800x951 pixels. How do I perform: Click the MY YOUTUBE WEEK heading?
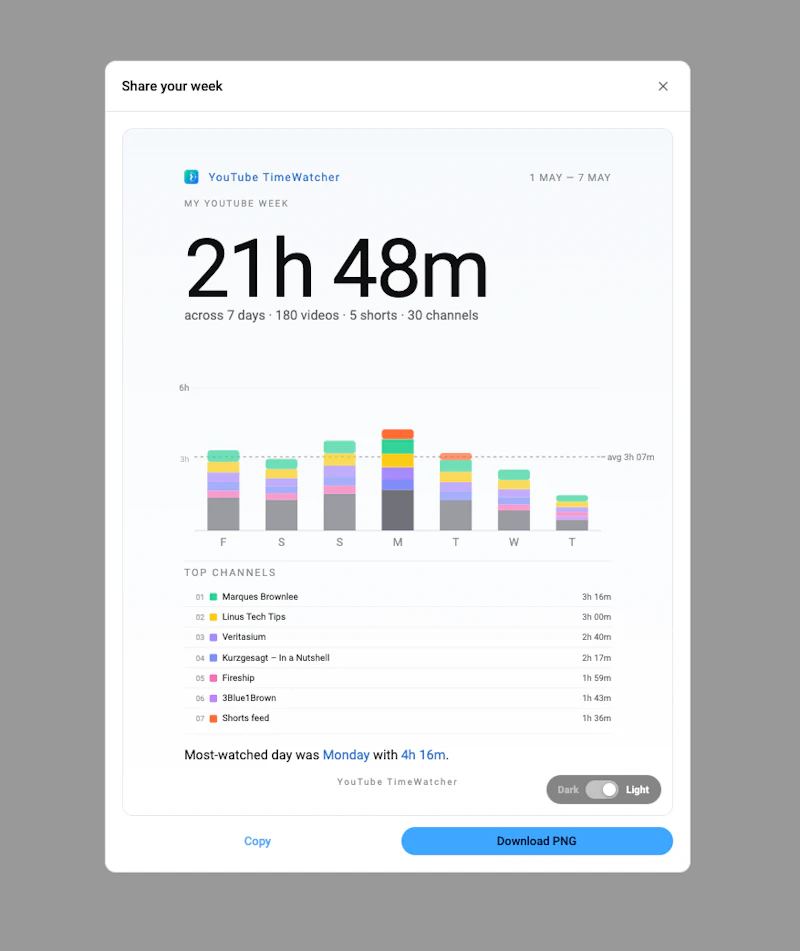tap(236, 204)
